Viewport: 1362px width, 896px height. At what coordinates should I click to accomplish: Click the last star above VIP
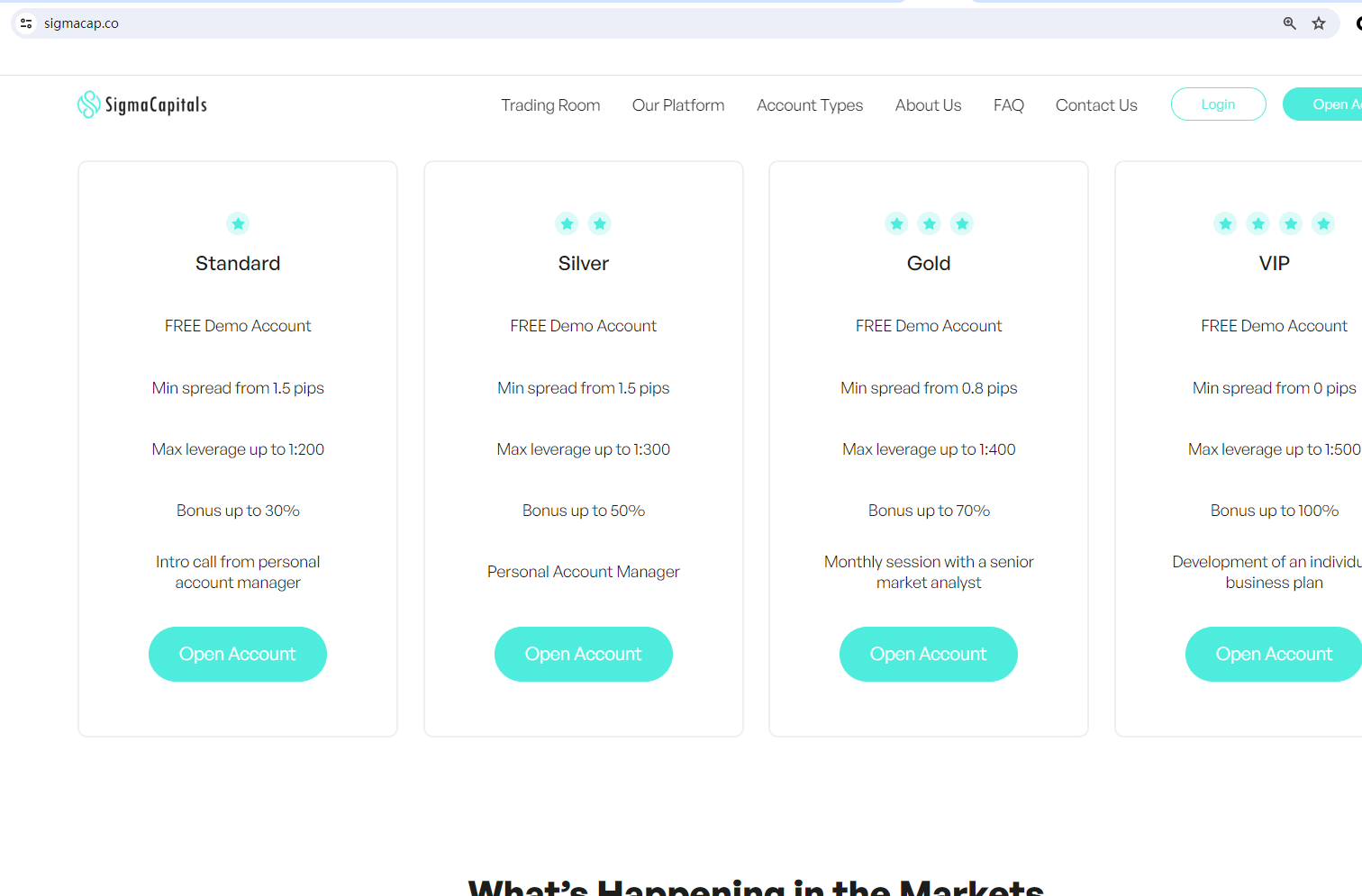coord(1323,223)
